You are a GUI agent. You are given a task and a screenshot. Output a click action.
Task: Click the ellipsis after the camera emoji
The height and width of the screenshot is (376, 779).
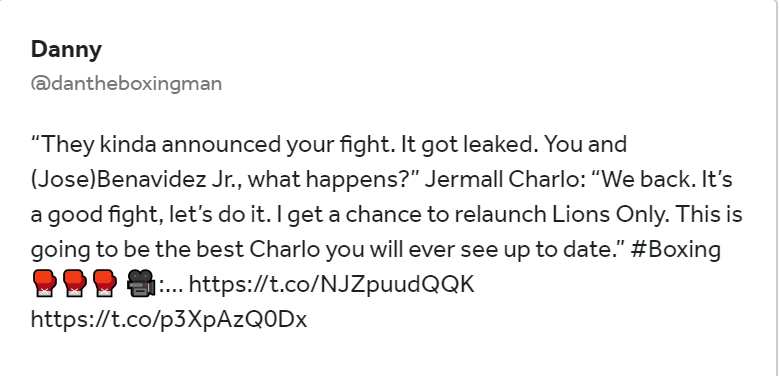click(174, 289)
